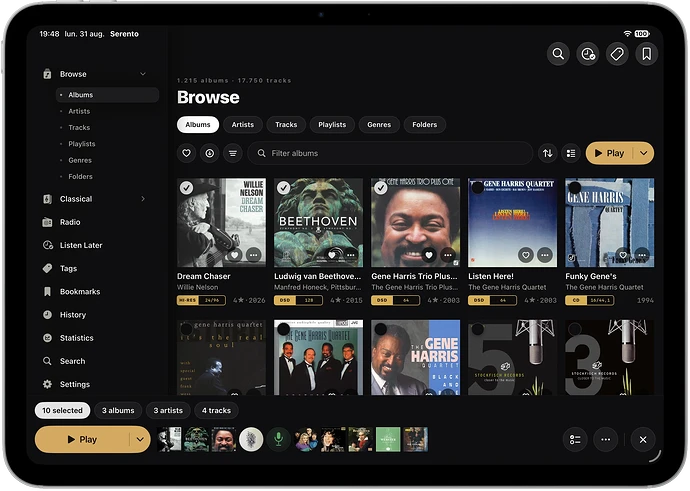Open Playlists in the sidebar tree
This screenshot has width=690, height=491.
(x=82, y=144)
